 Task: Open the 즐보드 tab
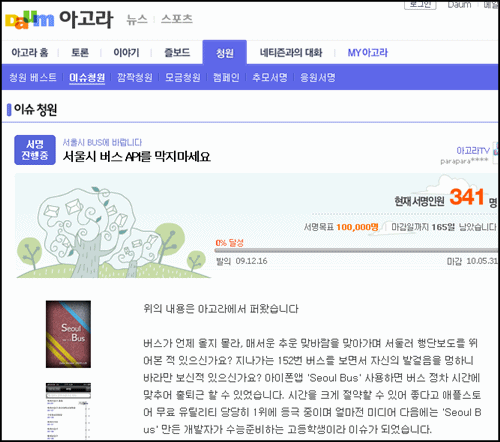coord(177,53)
